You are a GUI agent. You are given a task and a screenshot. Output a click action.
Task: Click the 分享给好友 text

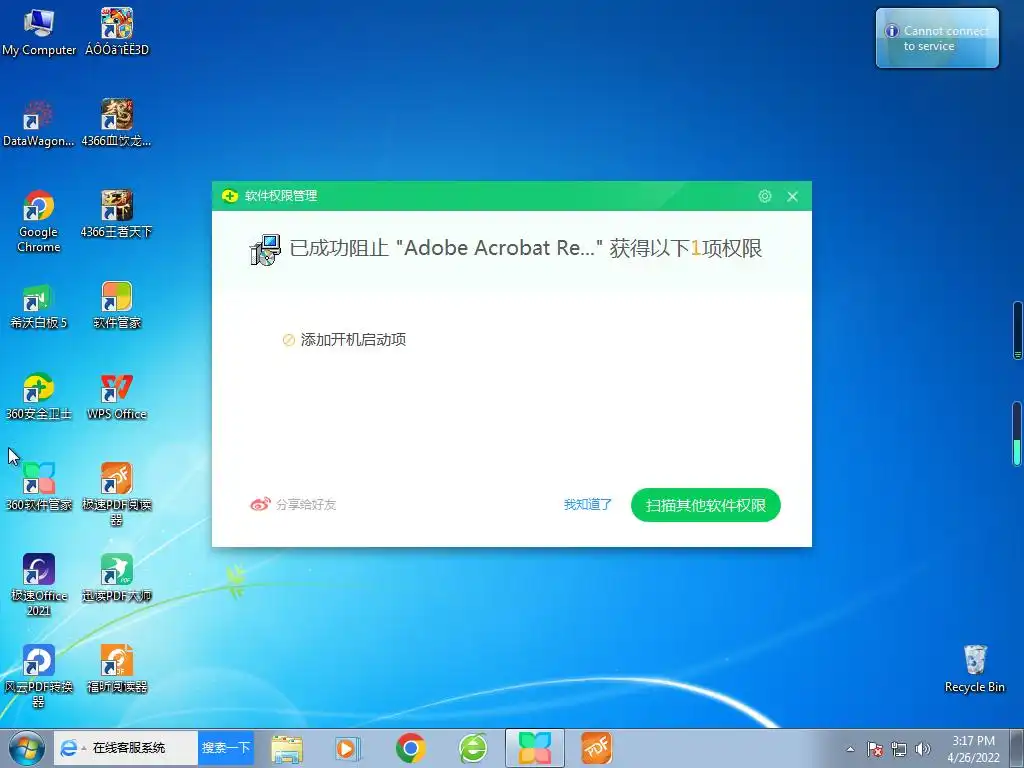click(x=306, y=504)
